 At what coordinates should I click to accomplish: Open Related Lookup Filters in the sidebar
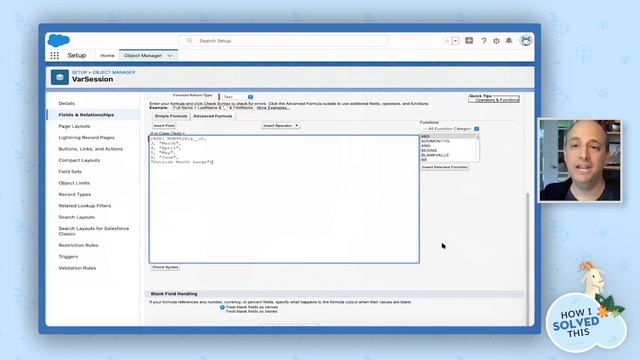tap(85, 206)
